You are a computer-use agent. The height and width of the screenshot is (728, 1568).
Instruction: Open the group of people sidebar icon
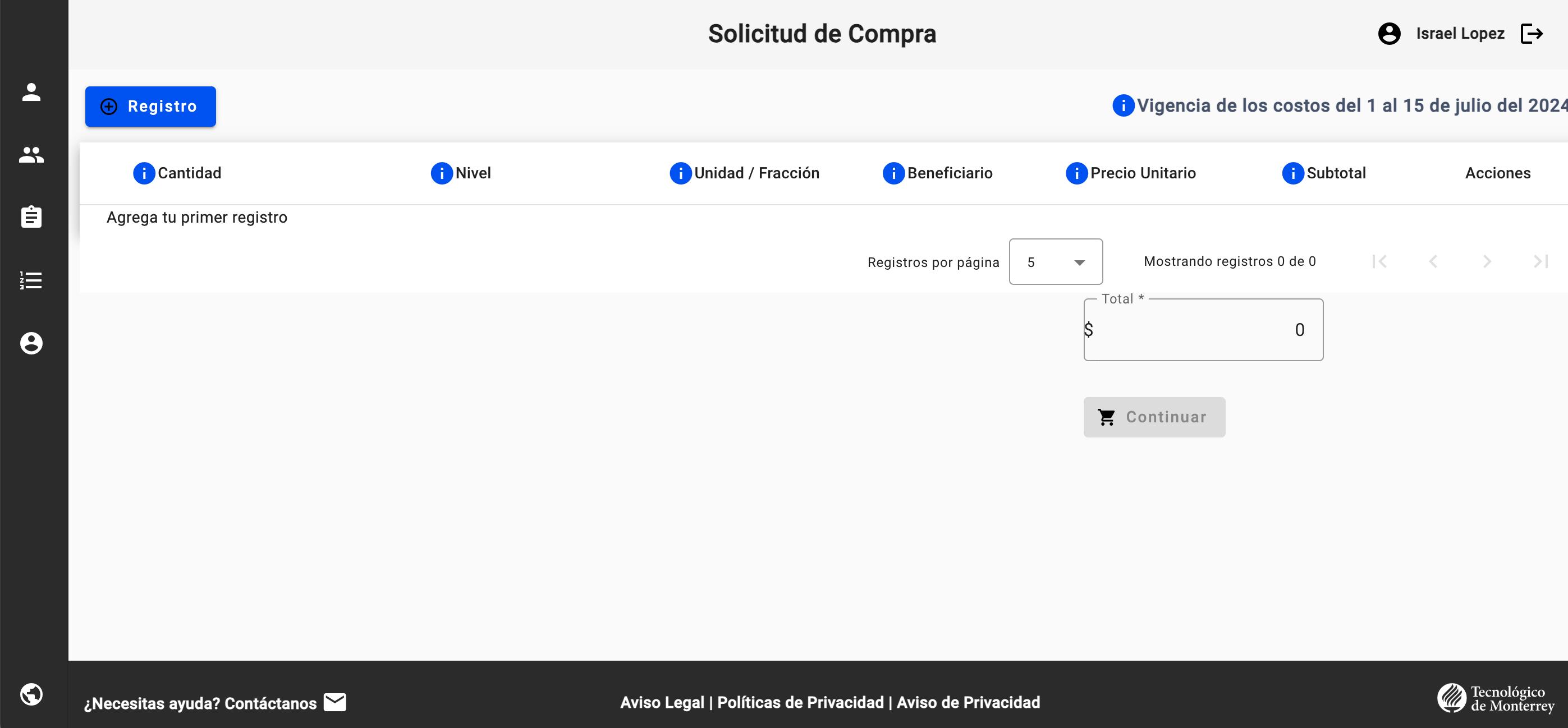[31, 155]
